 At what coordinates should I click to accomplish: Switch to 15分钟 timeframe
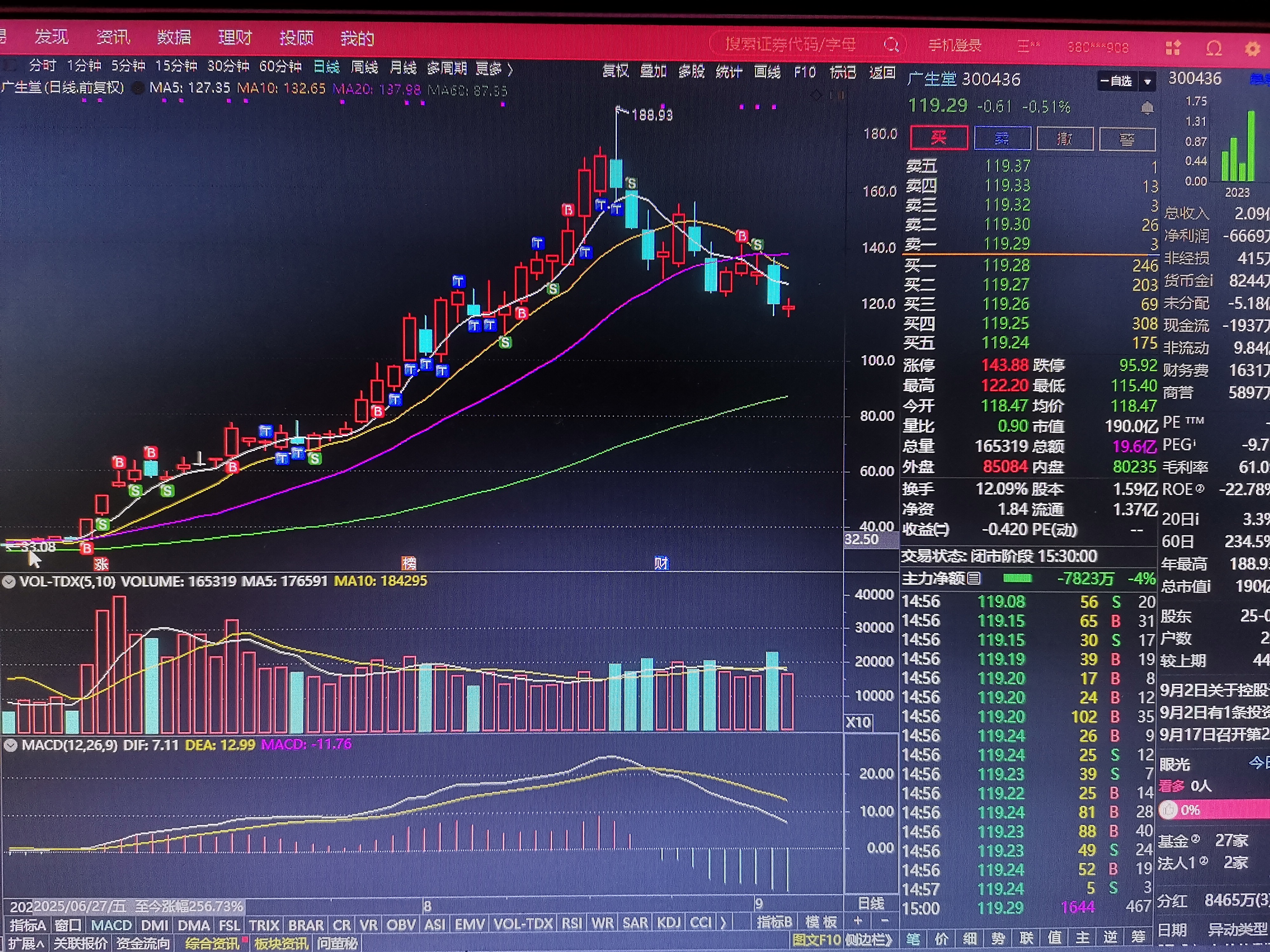coord(176,66)
